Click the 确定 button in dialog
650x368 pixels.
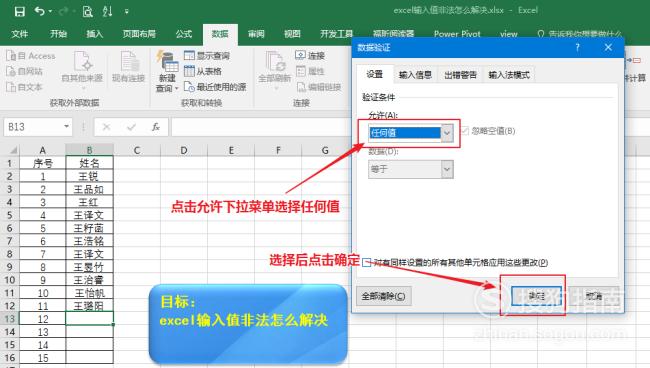click(536, 296)
